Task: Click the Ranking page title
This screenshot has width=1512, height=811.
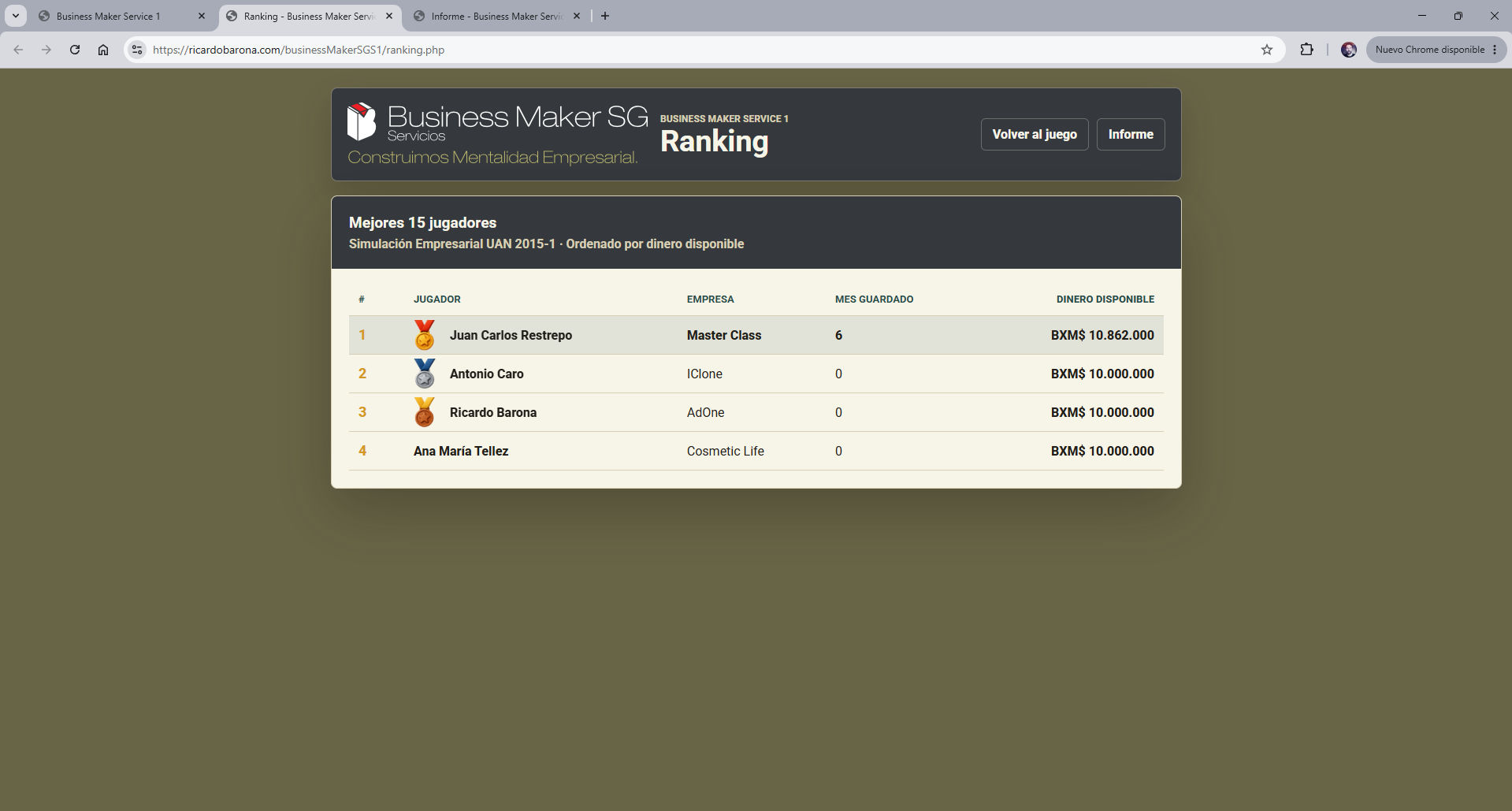Action: [x=714, y=142]
